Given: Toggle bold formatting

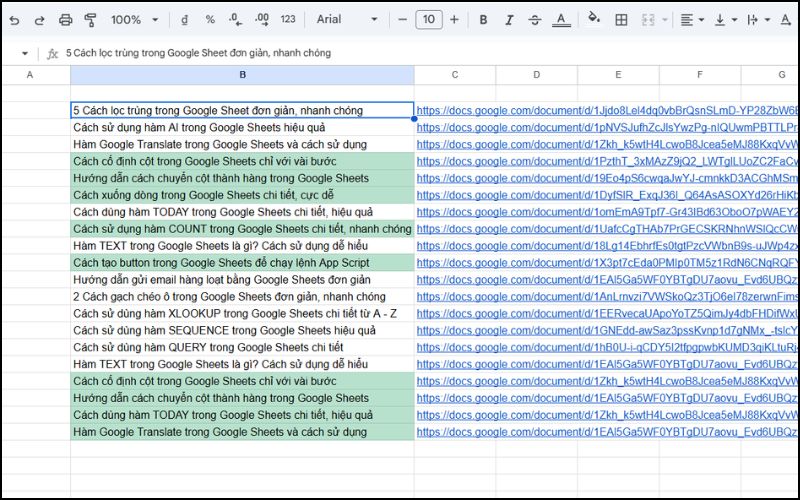Looking at the screenshot, I should (x=483, y=20).
